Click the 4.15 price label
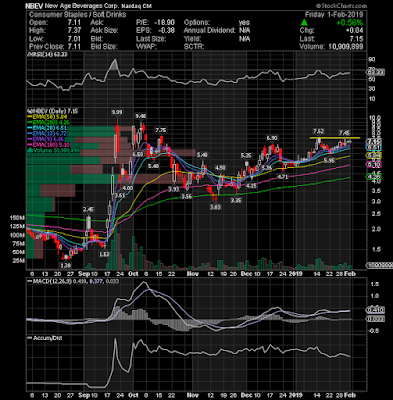The image size is (393, 400). [251, 186]
